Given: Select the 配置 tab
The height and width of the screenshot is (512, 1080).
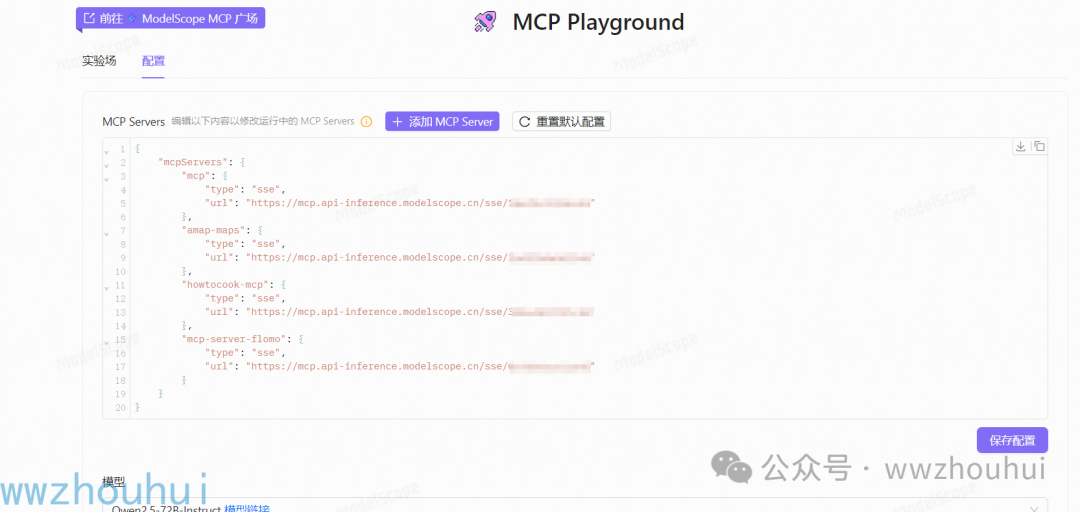Looking at the screenshot, I should (x=154, y=61).
